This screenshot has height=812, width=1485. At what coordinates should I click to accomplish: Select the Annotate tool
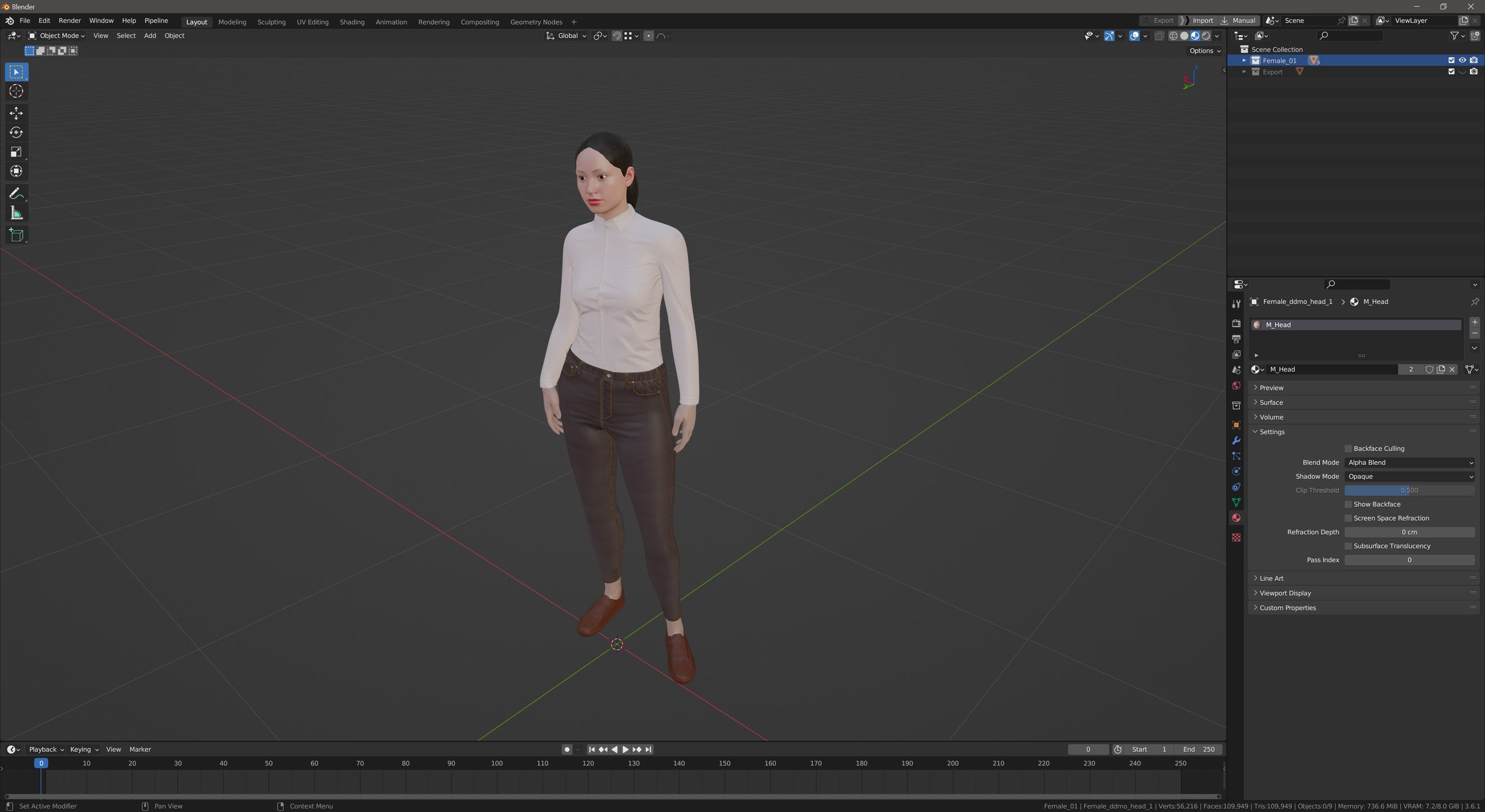[x=16, y=193]
